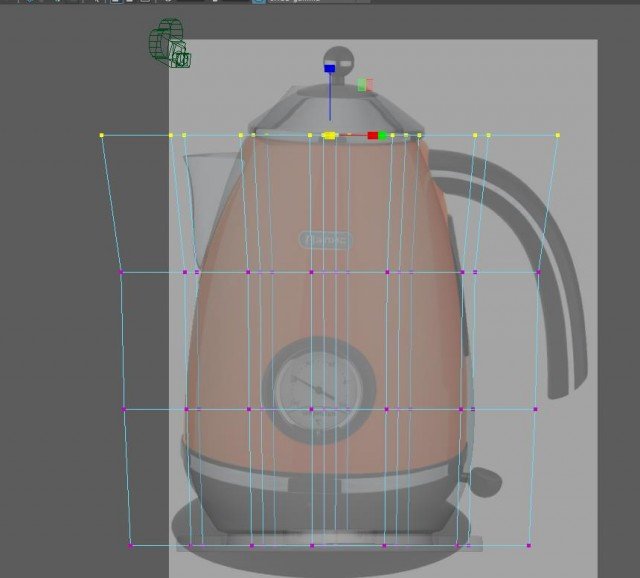Click the blue Z-axis gizmo handle
The image size is (640, 578).
click(x=329, y=69)
